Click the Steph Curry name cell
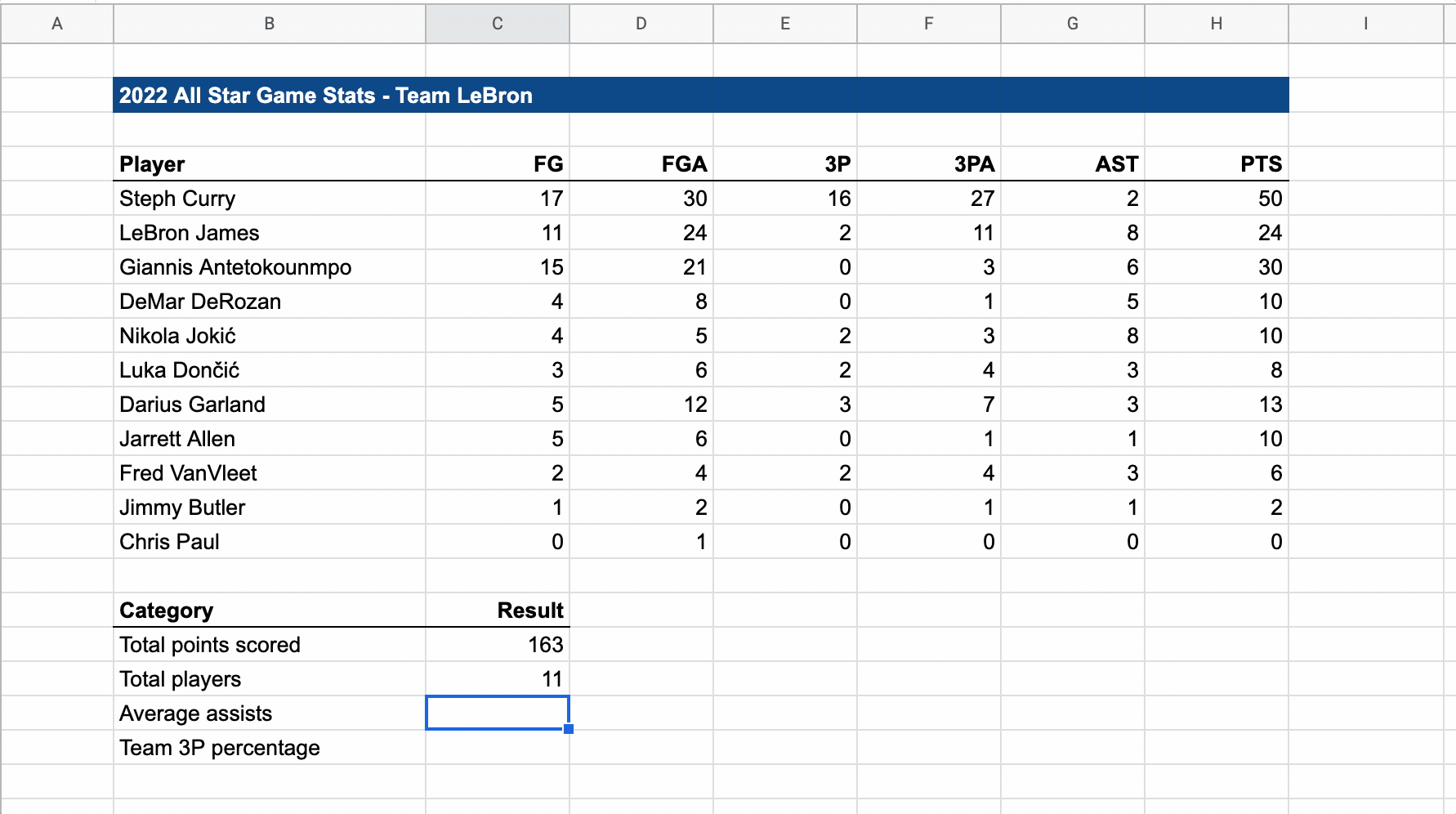1456x814 pixels. (269, 199)
